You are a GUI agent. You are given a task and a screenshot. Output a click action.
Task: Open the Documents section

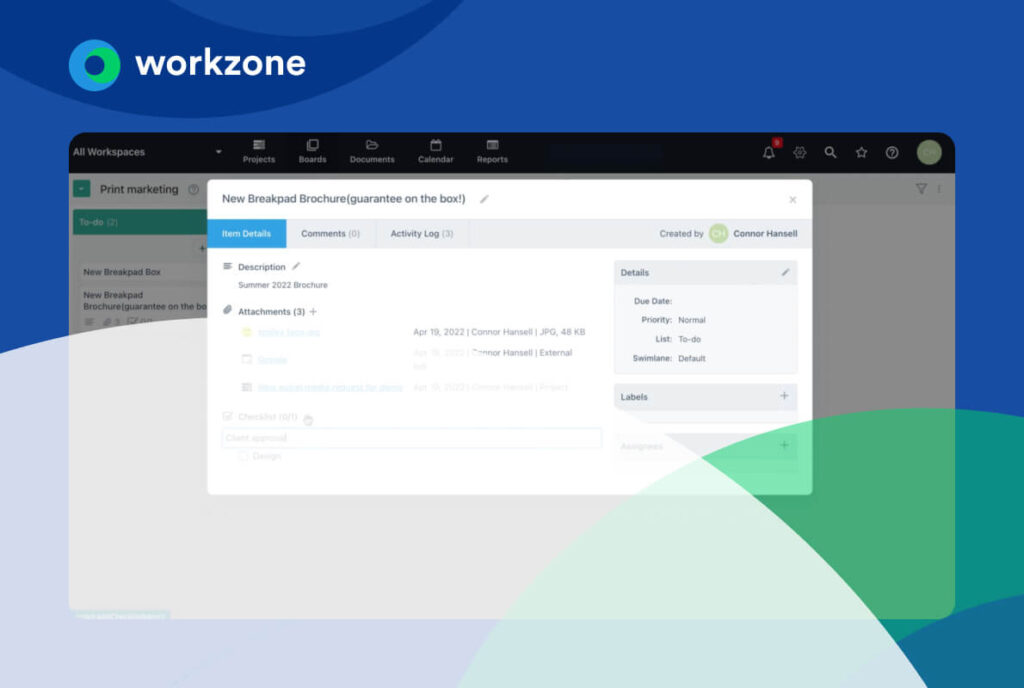[371, 152]
